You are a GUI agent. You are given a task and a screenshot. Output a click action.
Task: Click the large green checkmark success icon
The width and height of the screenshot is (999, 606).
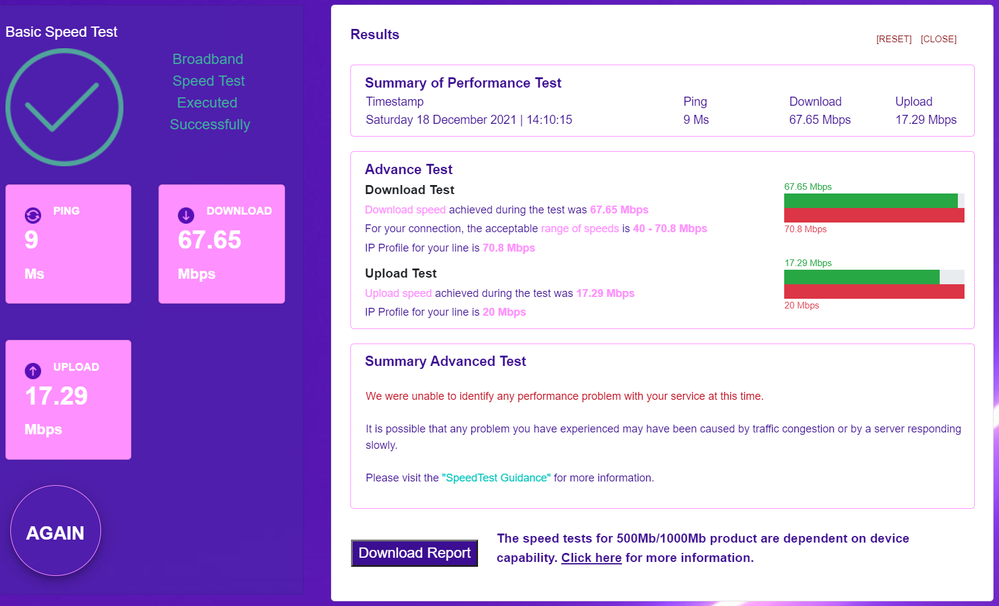click(x=64, y=107)
